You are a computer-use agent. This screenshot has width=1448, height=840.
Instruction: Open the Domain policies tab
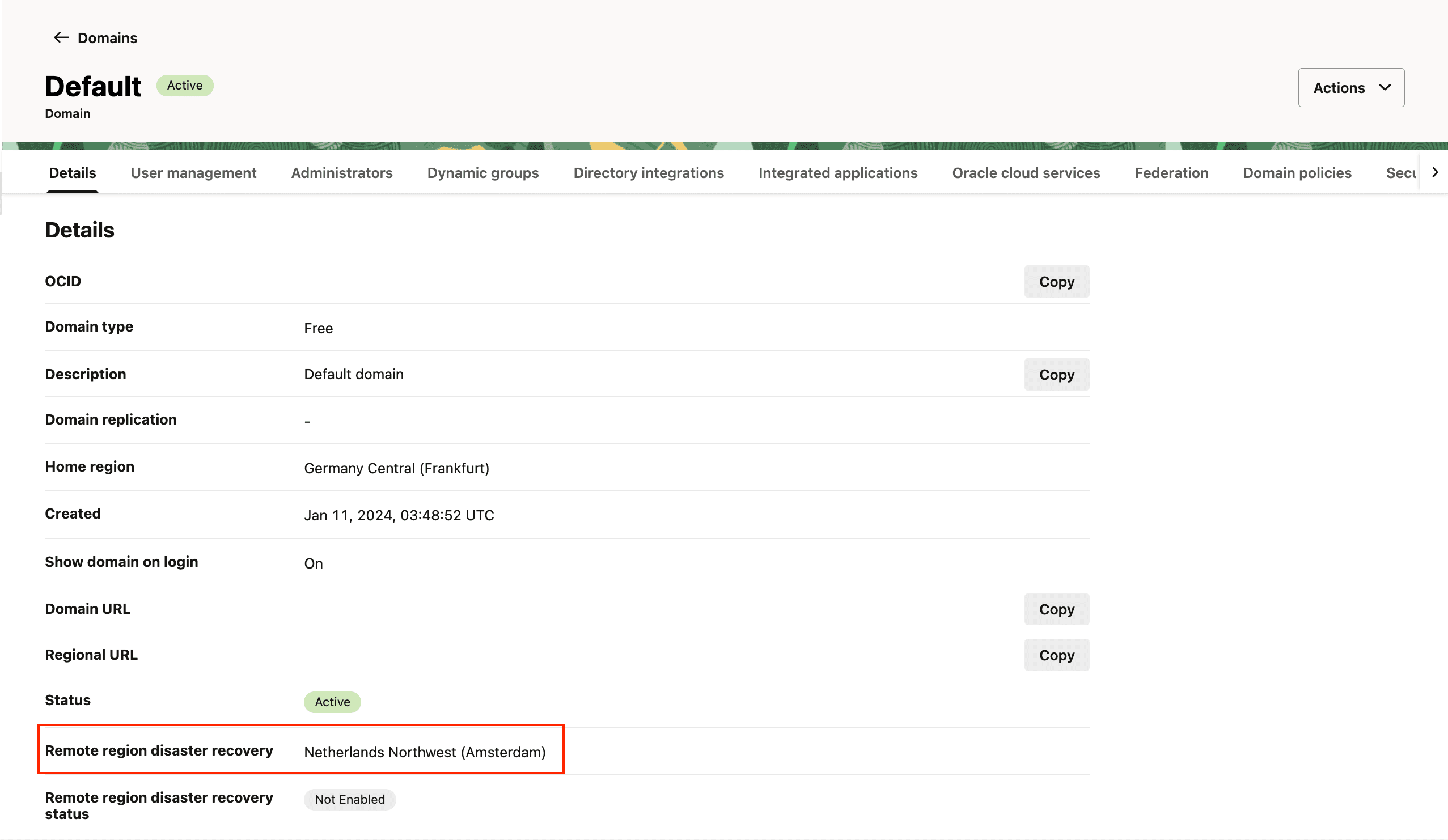(x=1297, y=173)
